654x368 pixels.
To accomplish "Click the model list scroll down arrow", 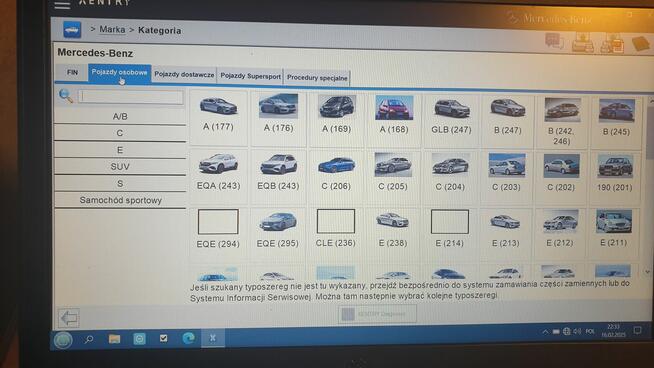I will coord(647,272).
